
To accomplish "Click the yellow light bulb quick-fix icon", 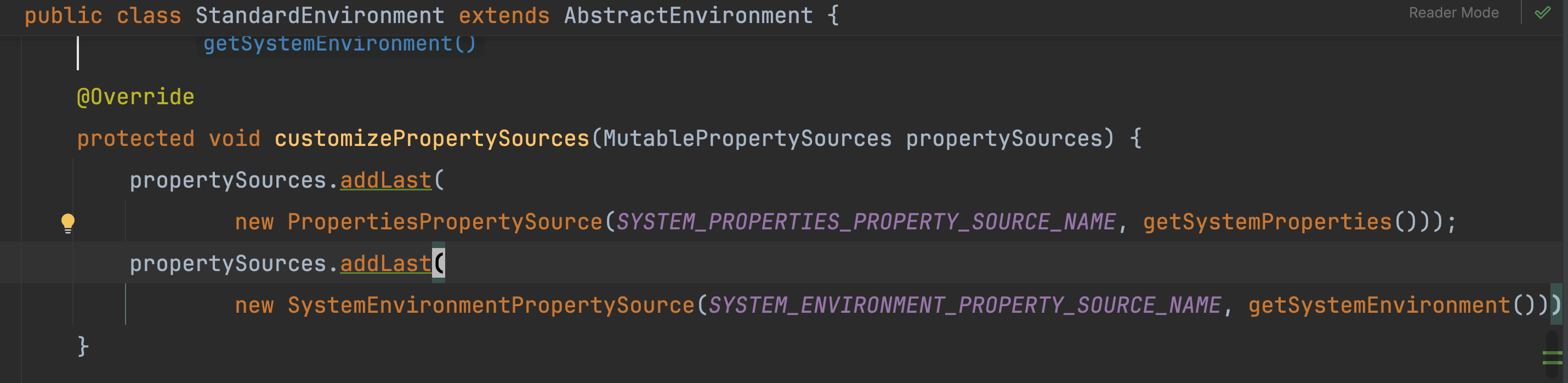I will tap(68, 223).
